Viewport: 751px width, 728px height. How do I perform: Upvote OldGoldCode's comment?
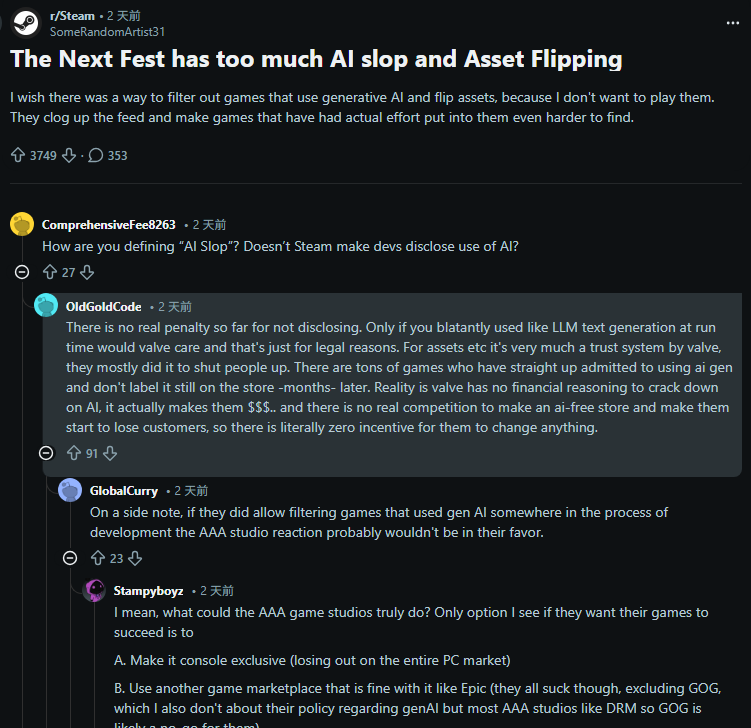[x=73, y=453]
